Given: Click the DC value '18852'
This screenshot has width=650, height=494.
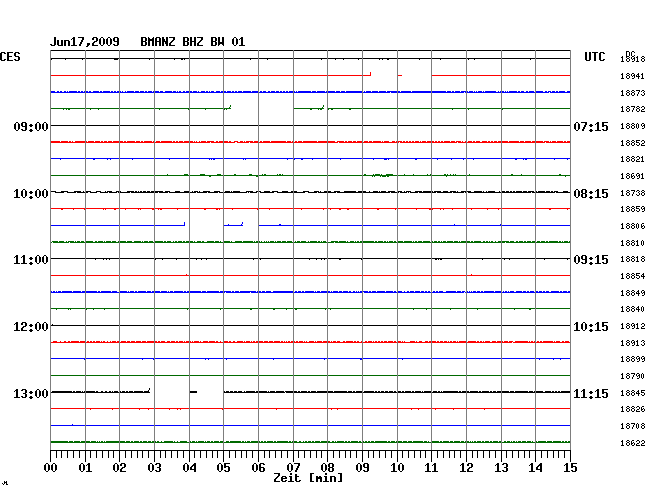Looking at the screenshot, I should [x=633, y=143].
